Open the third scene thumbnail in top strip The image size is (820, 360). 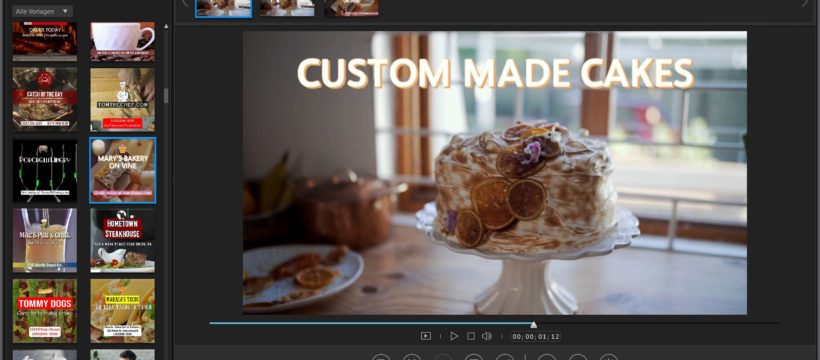pyautogui.click(x=351, y=8)
